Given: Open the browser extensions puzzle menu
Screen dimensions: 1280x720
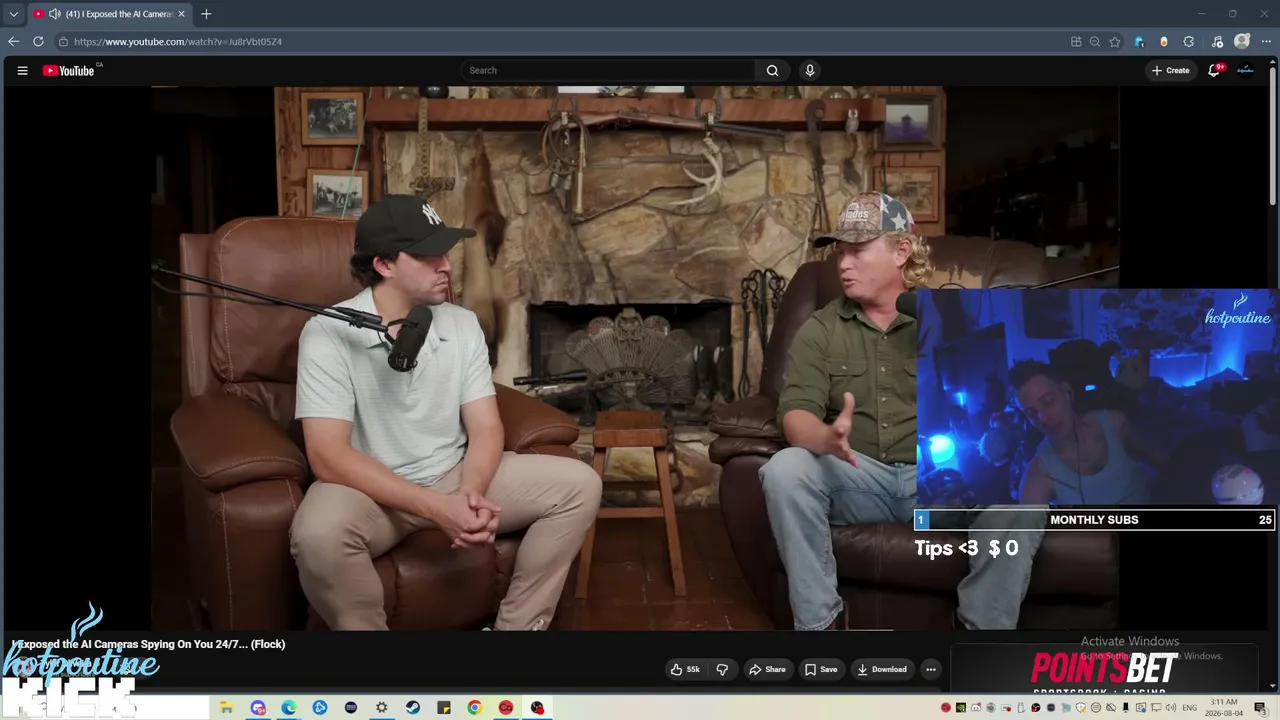Looking at the screenshot, I should pos(1189,42).
